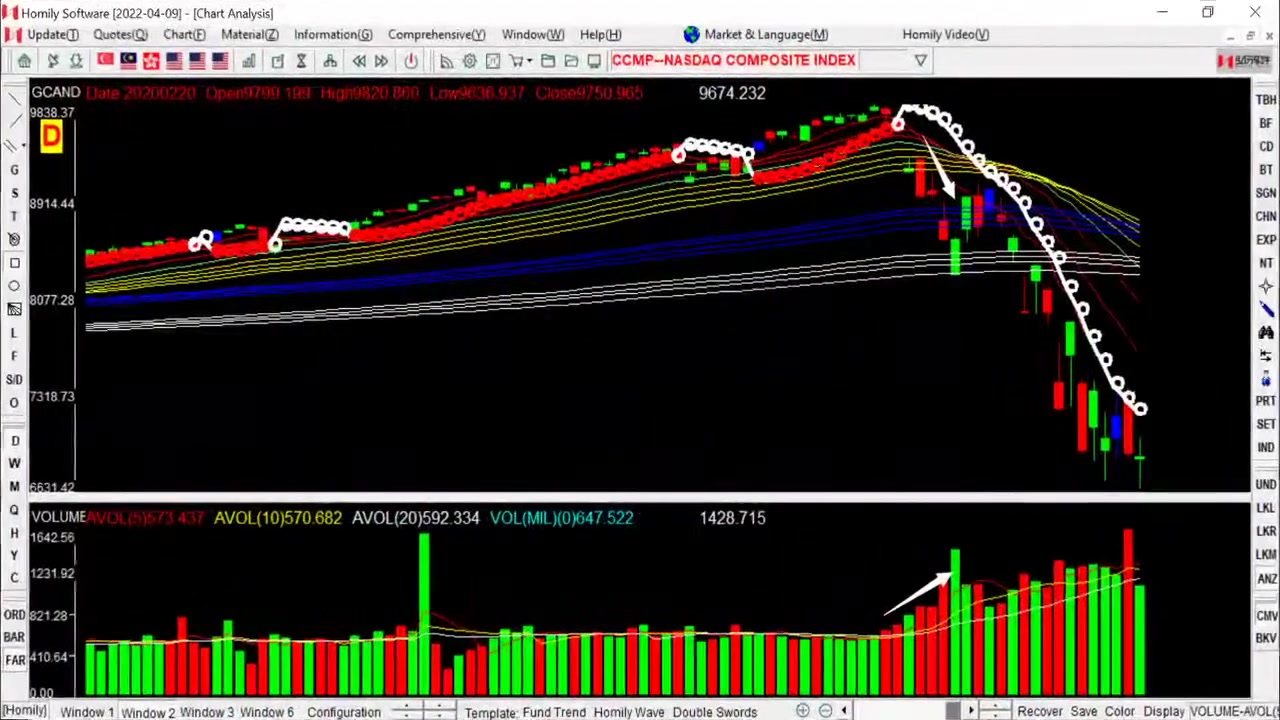Image resolution: width=1280 pixels, height=720 pixels.
Task: Jump to the next stock (forward arrows)
Action: (381, 61)
